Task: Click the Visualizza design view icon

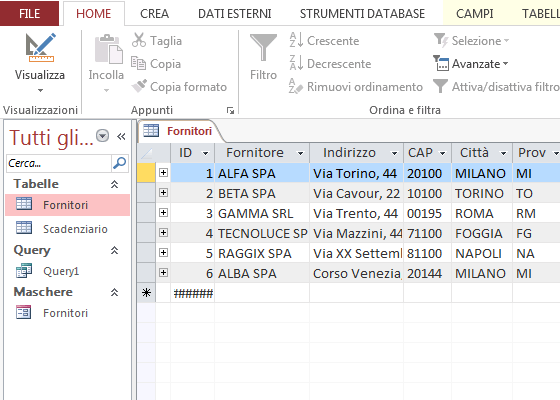Action: click(40, 48)
